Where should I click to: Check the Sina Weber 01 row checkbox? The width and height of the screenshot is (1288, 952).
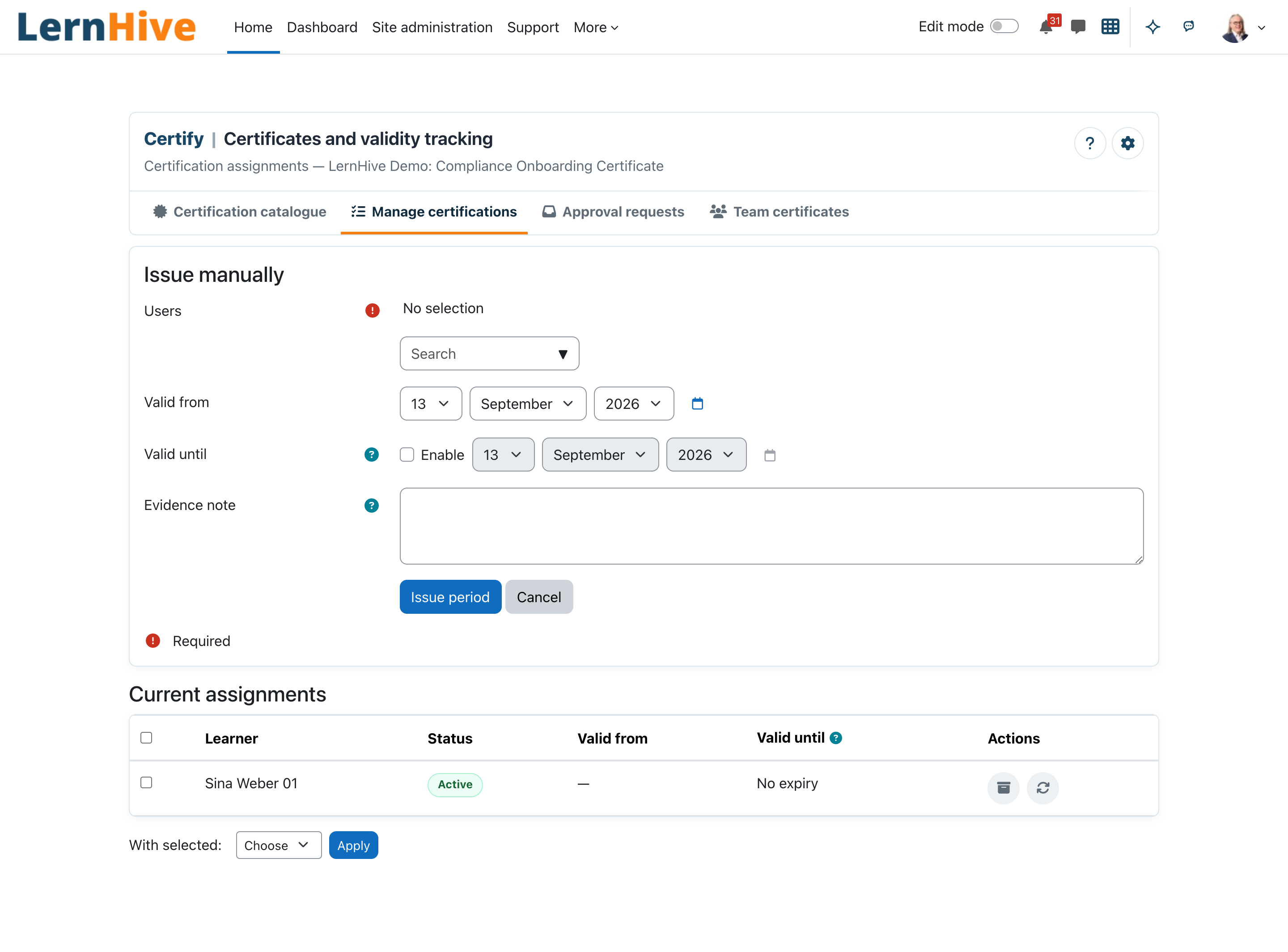146,782
